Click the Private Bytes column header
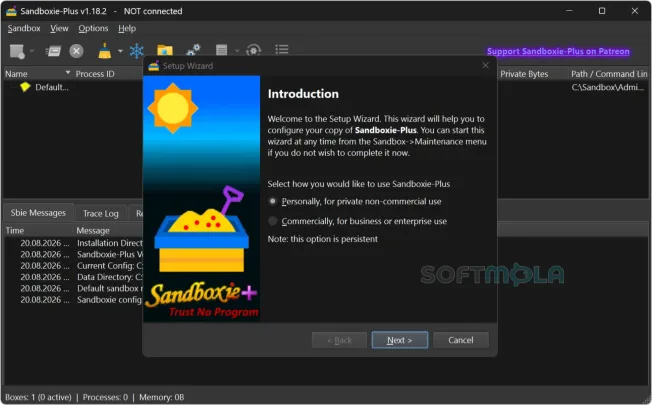Screen dimensions: 652x405 click(524, 74)
